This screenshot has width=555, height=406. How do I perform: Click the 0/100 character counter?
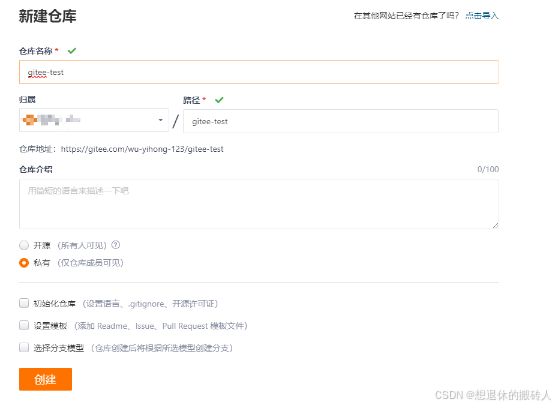488,169
